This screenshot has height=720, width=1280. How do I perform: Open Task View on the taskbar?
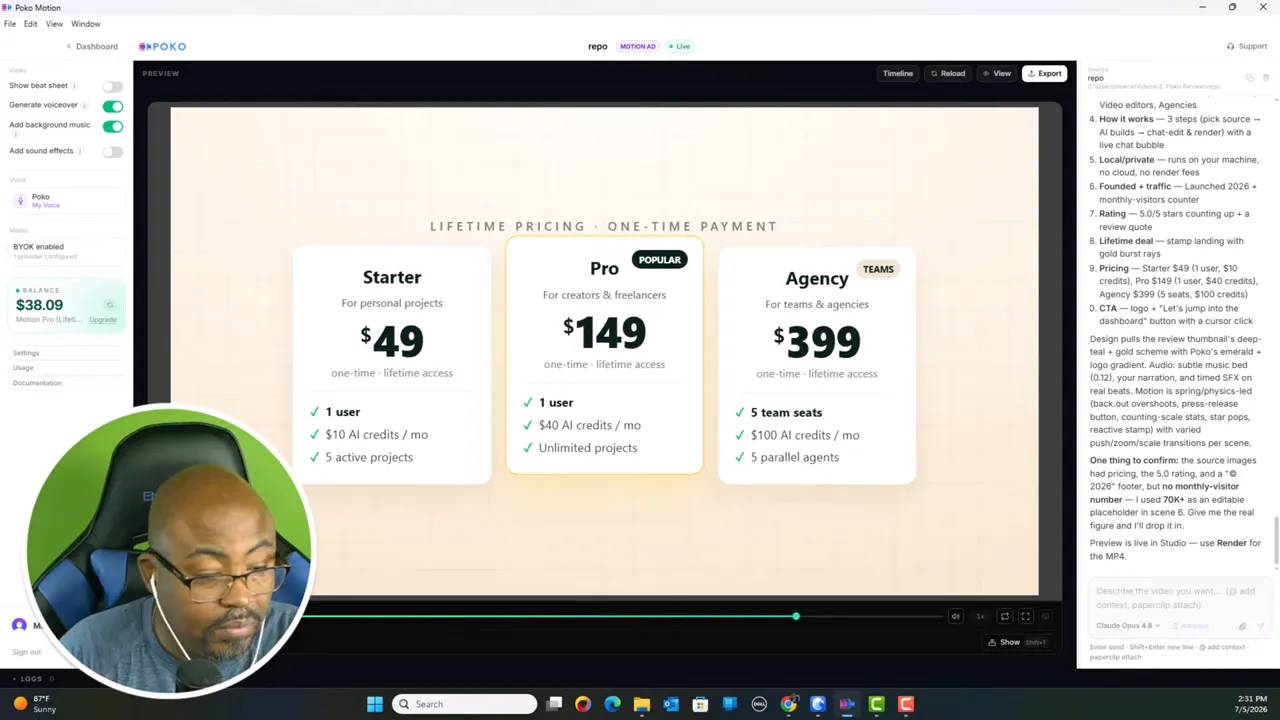pyautogui.click(x=554, y=704)
